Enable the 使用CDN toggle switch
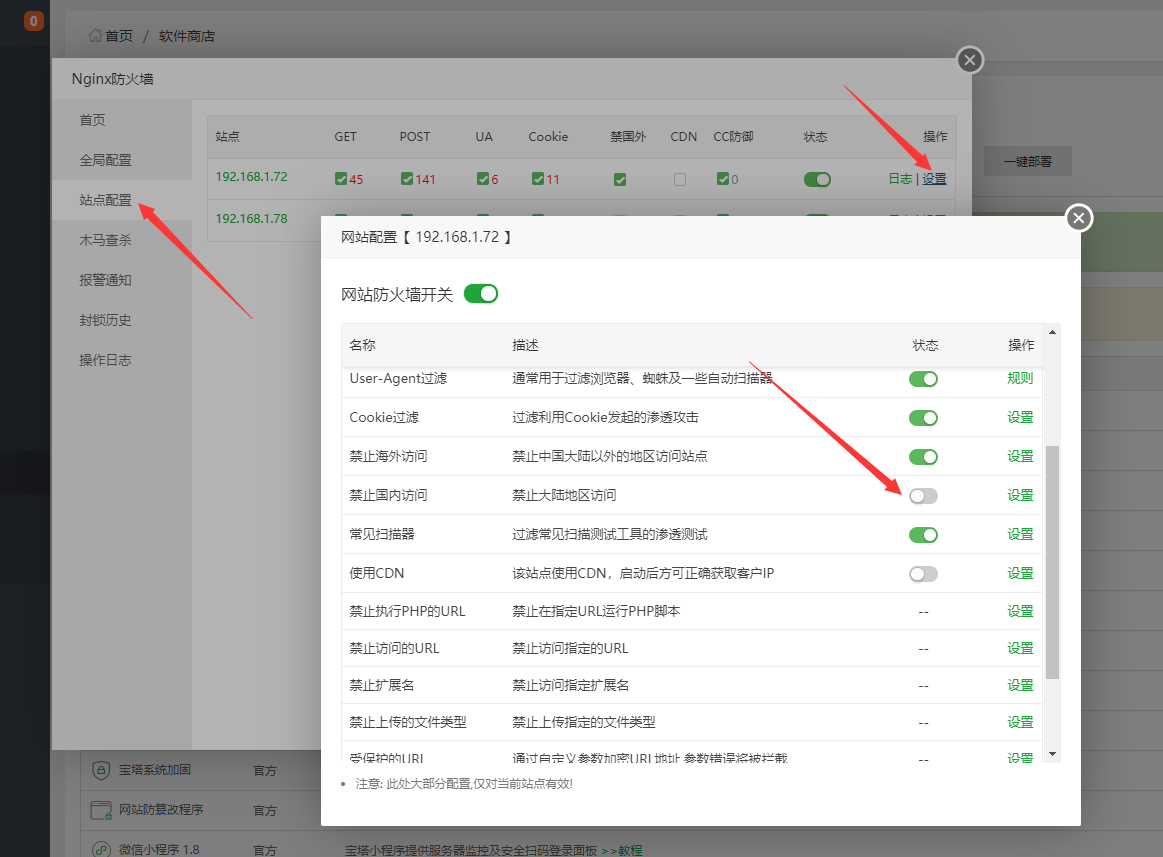1163x857 pixels. [x=923, y=574]
